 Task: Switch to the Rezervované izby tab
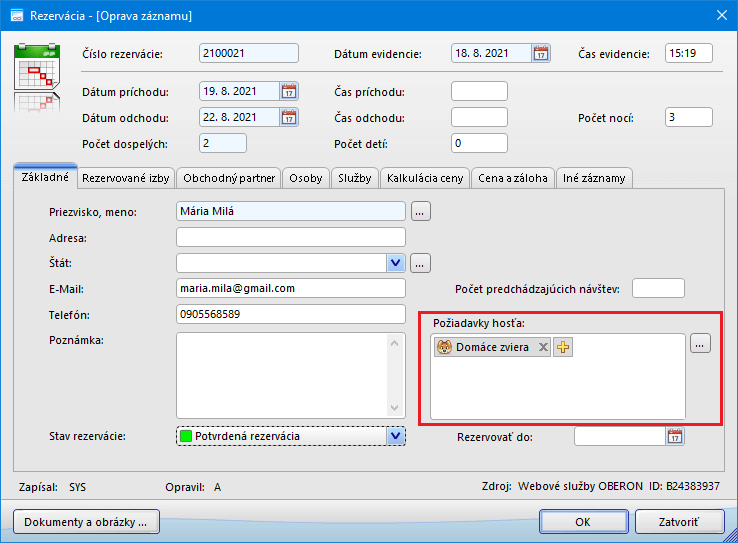(127, 179)
